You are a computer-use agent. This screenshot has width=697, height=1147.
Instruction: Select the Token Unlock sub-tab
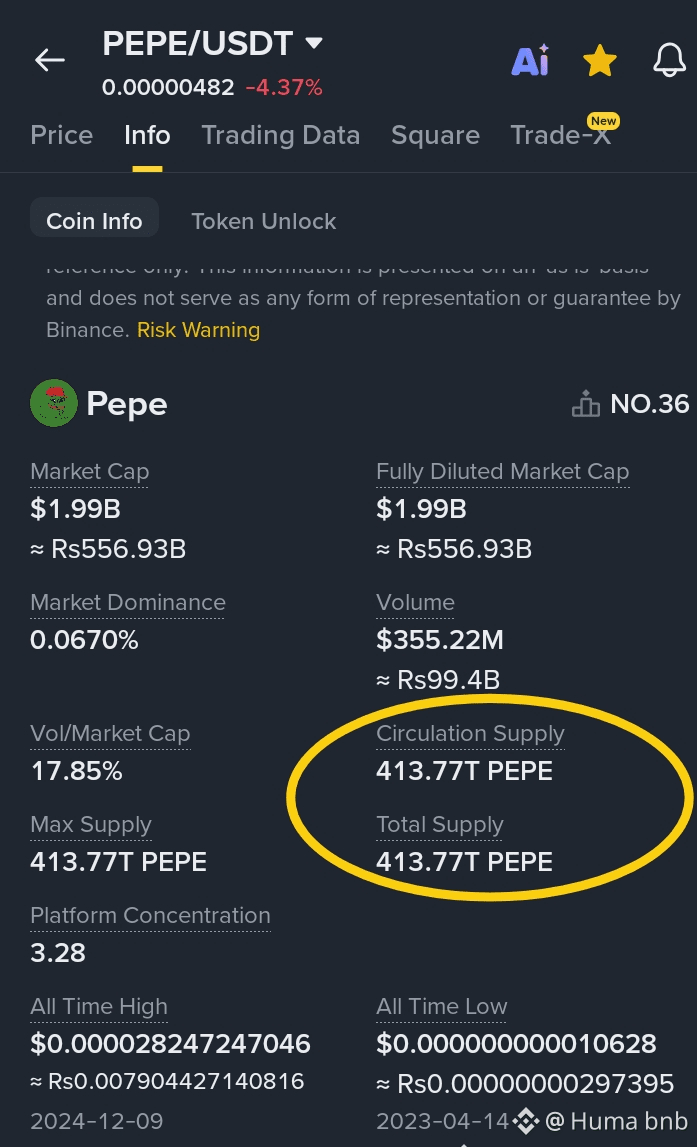263,221
